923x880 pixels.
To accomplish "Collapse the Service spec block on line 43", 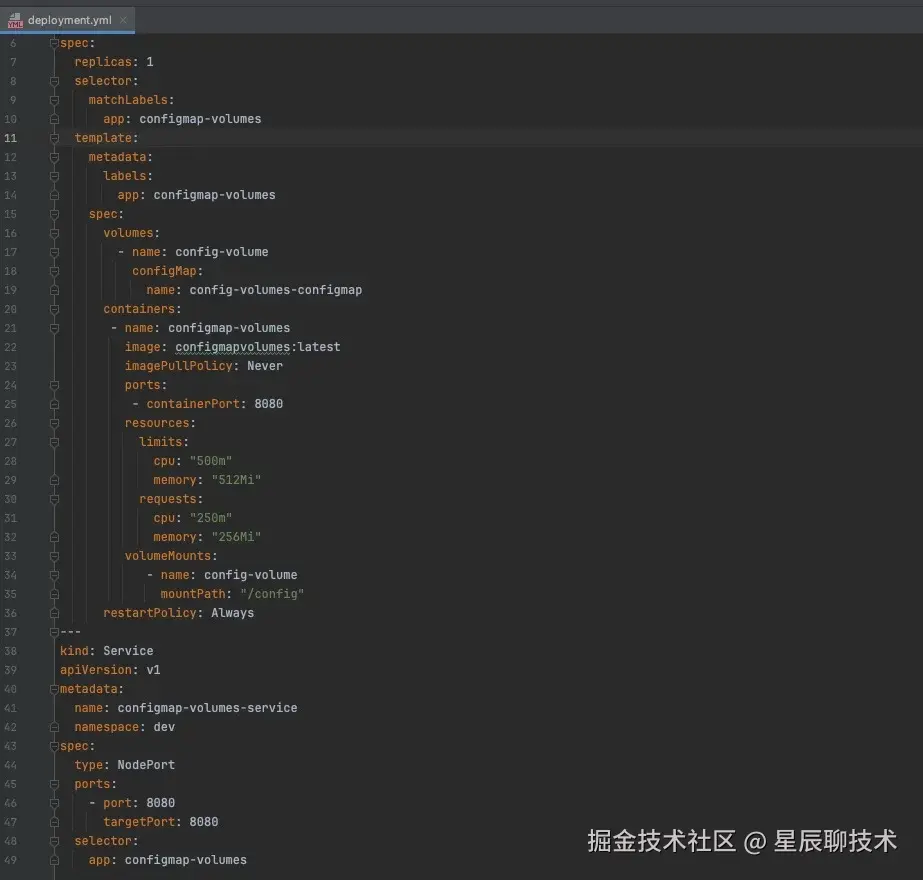I will tap(54, 746).
